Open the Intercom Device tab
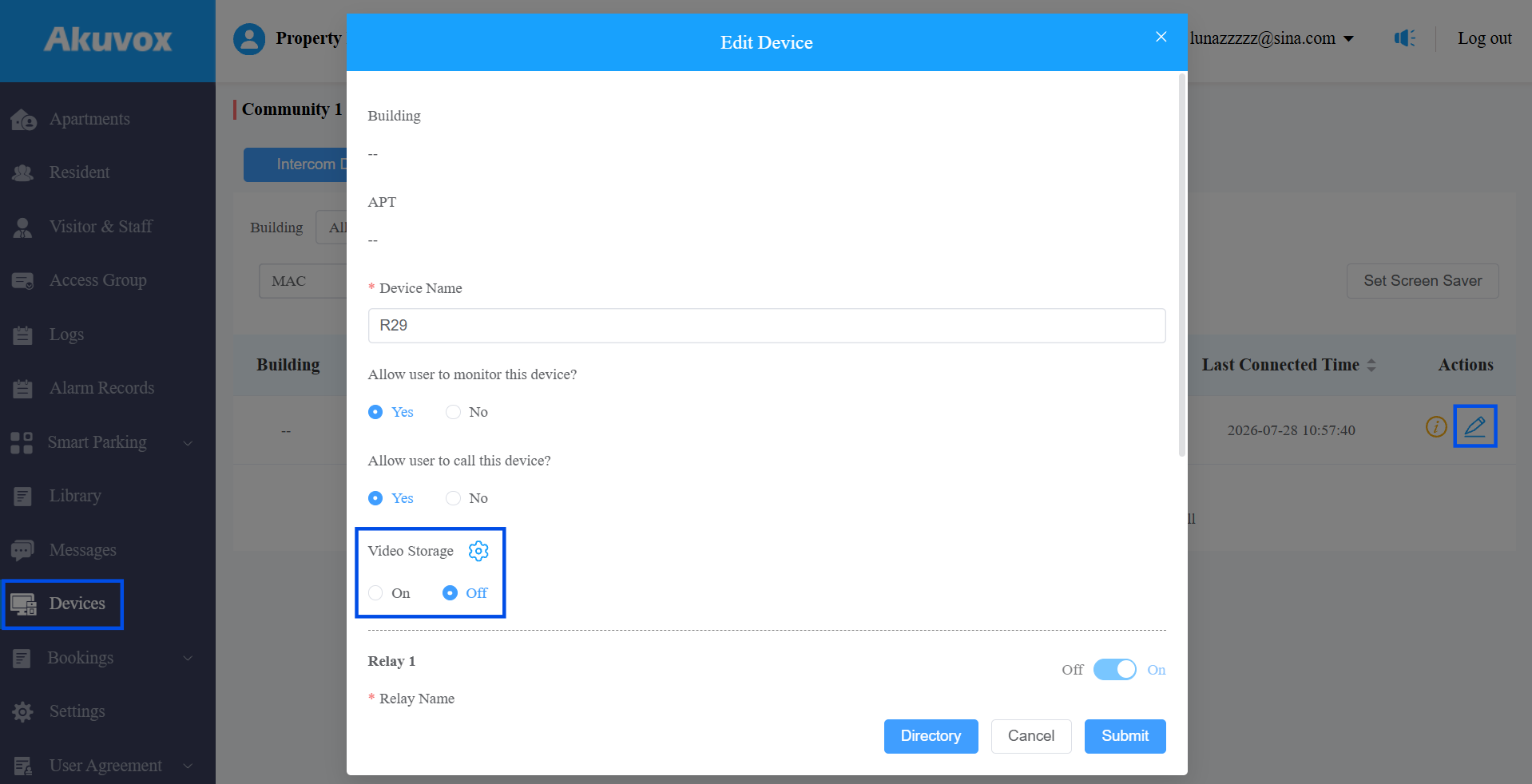 click(296, 164)
